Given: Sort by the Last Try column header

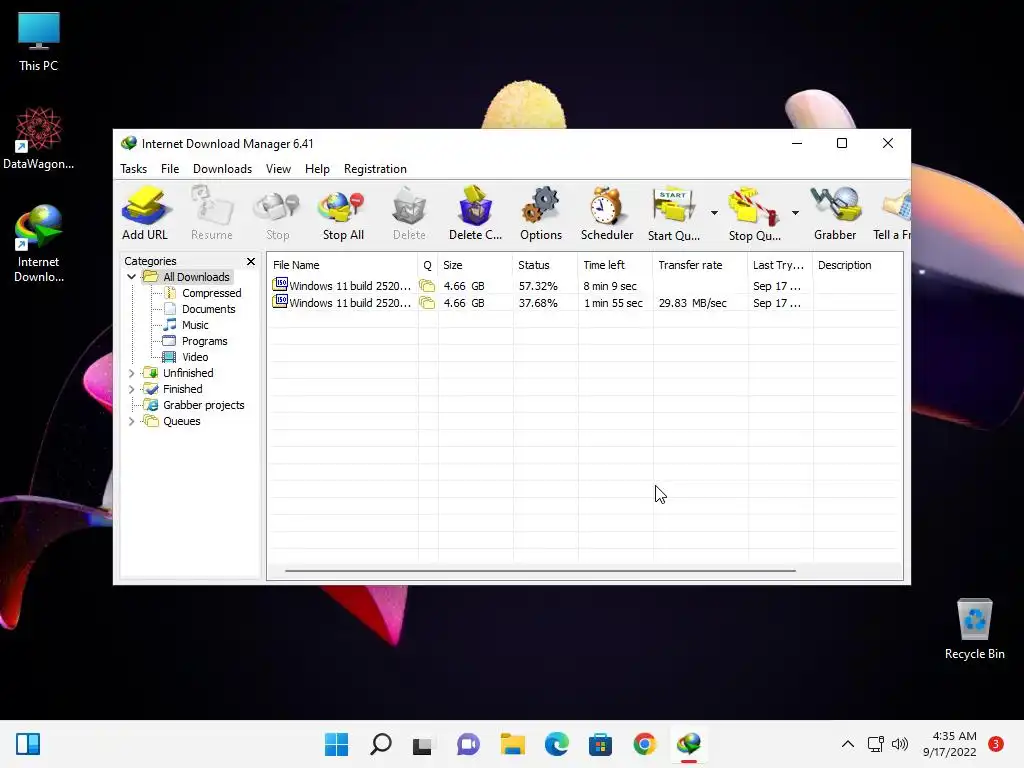Looking at the screenshot, I should pos(780,265).
